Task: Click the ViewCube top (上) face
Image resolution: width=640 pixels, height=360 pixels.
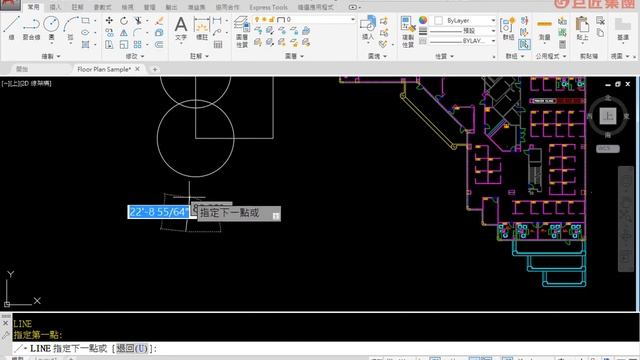Action: (608, 116)
